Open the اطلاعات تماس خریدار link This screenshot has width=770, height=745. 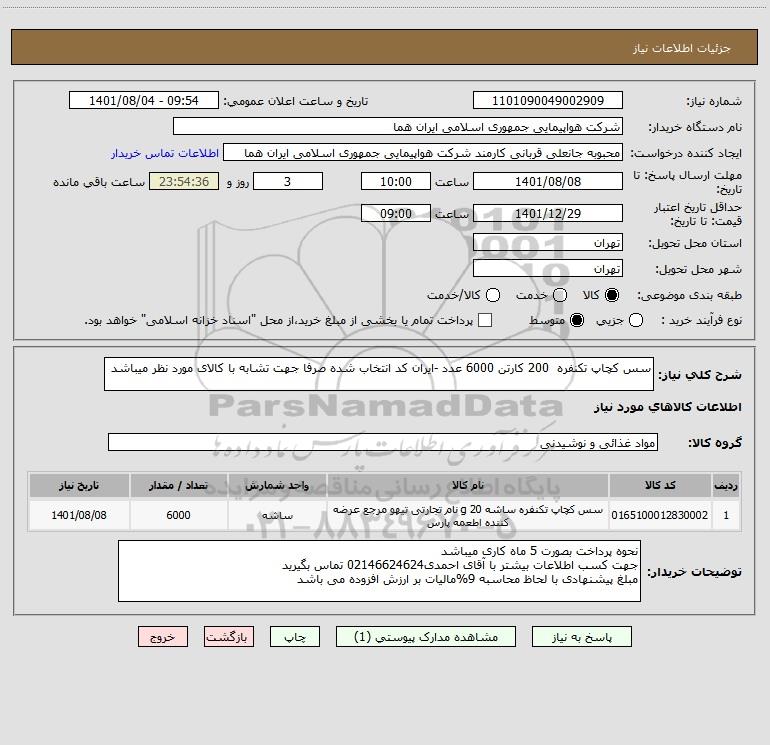click(x=165, y=153)
